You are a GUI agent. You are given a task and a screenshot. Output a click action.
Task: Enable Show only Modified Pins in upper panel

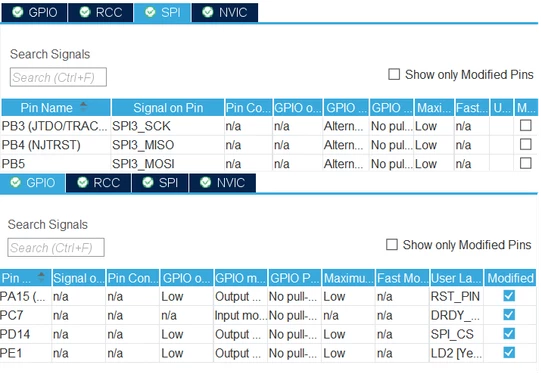coord(394,74)
